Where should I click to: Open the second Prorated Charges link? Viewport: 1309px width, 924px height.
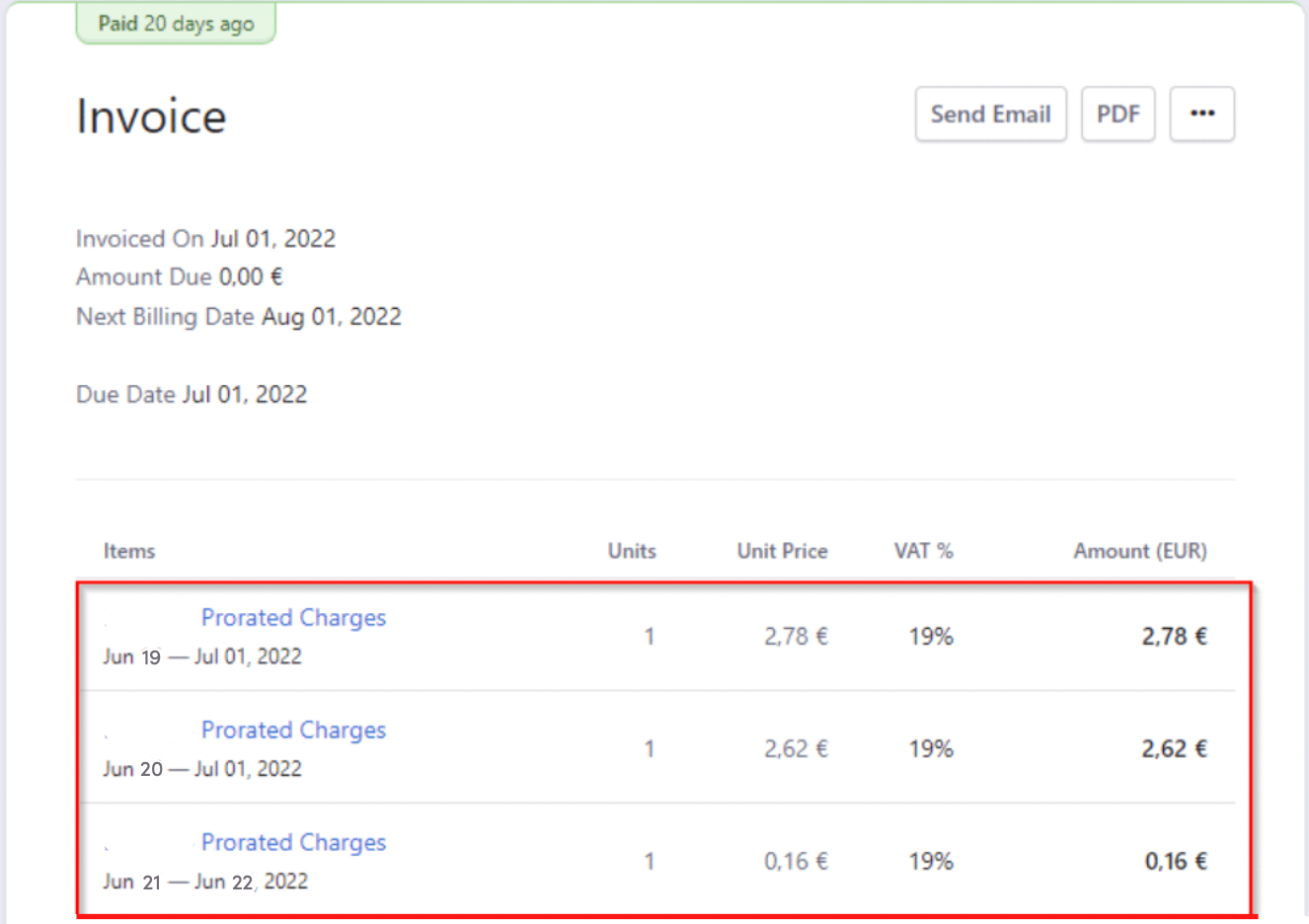coord(293,730)
